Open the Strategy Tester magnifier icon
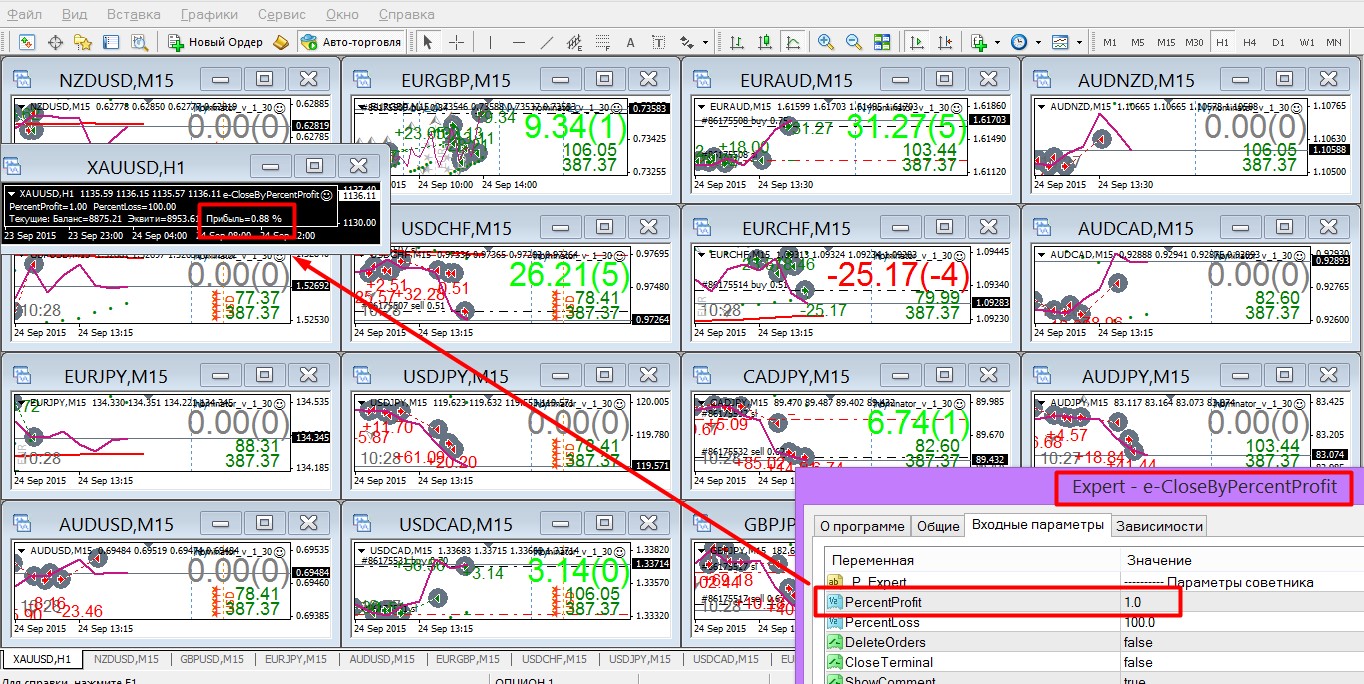The width and height of the screenshot is (1364, 684). pyautogui.click(x=139, y=42)
